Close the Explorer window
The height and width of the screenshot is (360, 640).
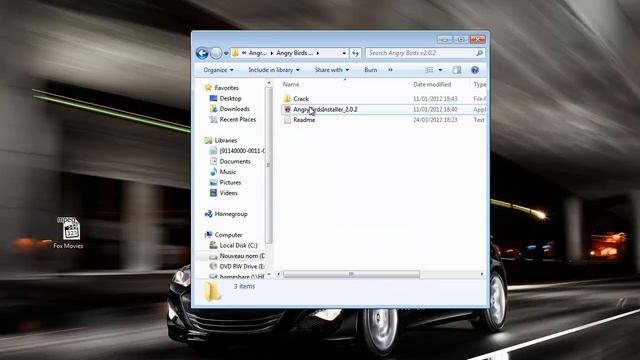tap(478, 40)
